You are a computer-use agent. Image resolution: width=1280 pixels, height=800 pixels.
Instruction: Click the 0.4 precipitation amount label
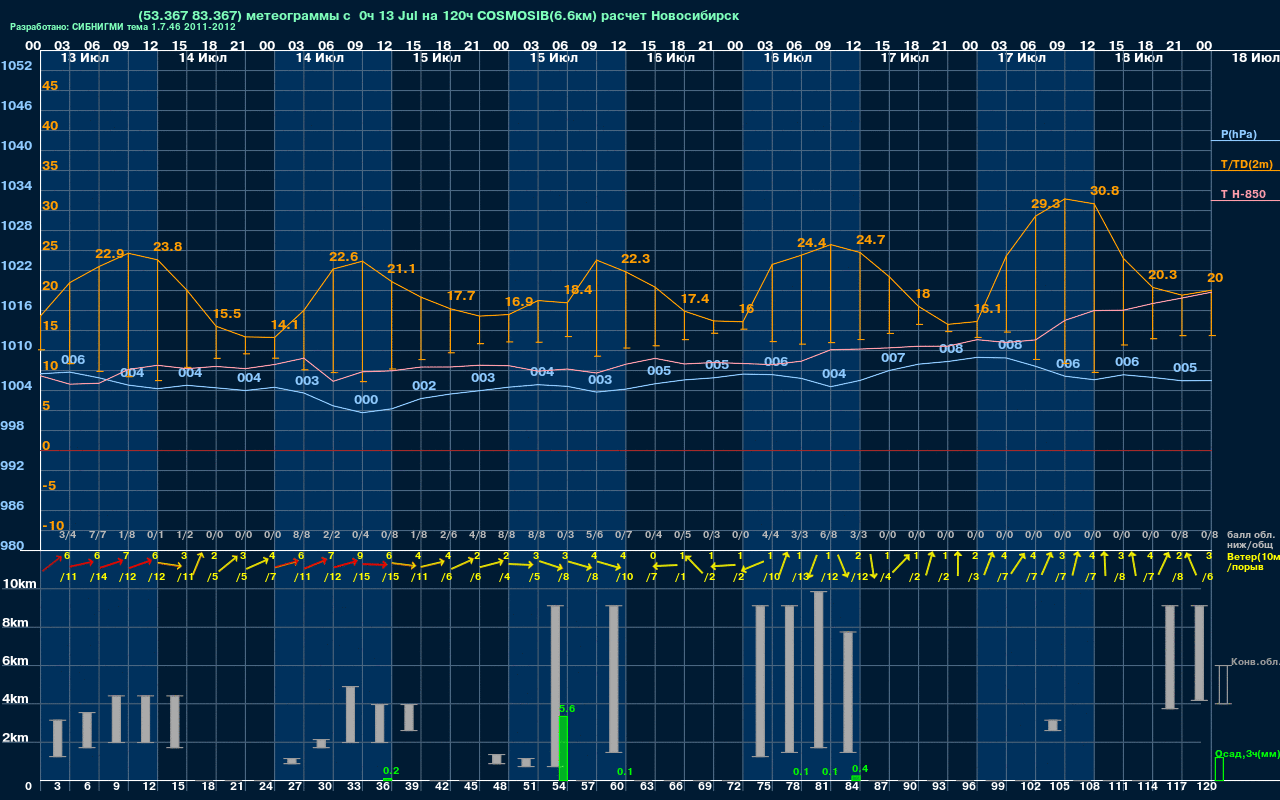[x=860, y=768]
